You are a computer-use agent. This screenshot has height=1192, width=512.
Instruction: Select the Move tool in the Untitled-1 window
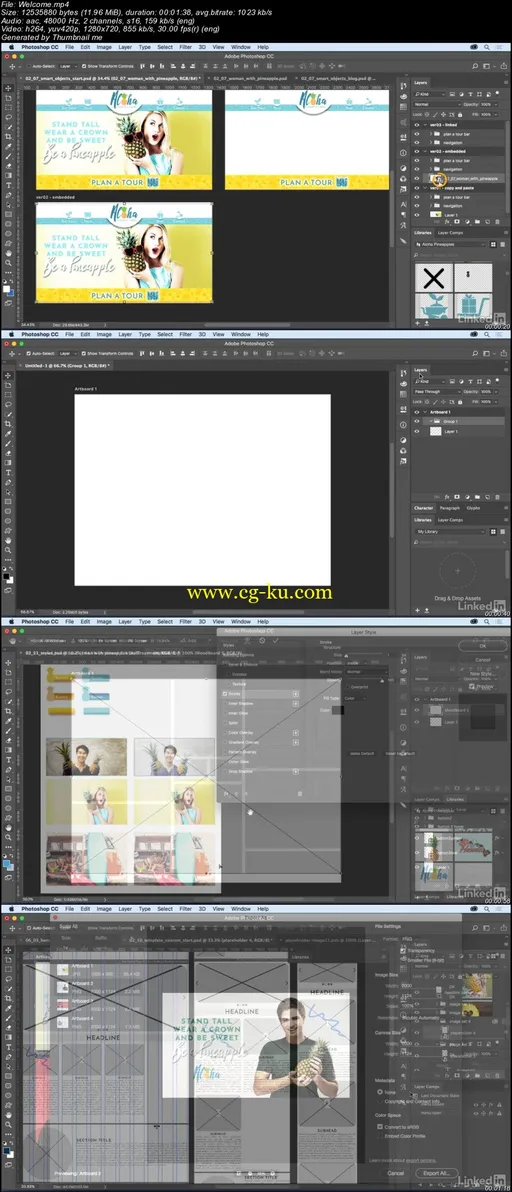[x=8, y=375]
